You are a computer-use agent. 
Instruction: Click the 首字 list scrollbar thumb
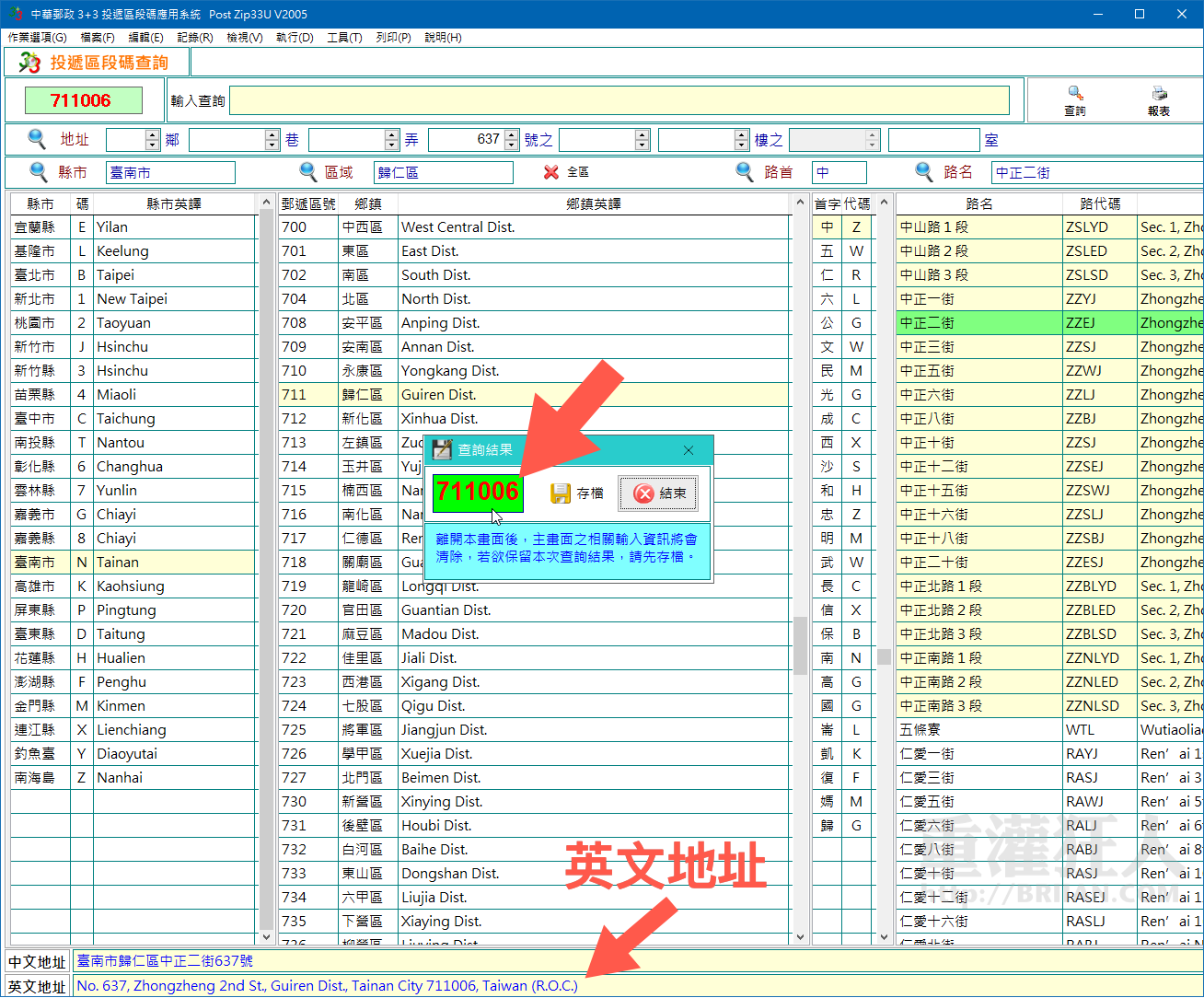point(884,656)
